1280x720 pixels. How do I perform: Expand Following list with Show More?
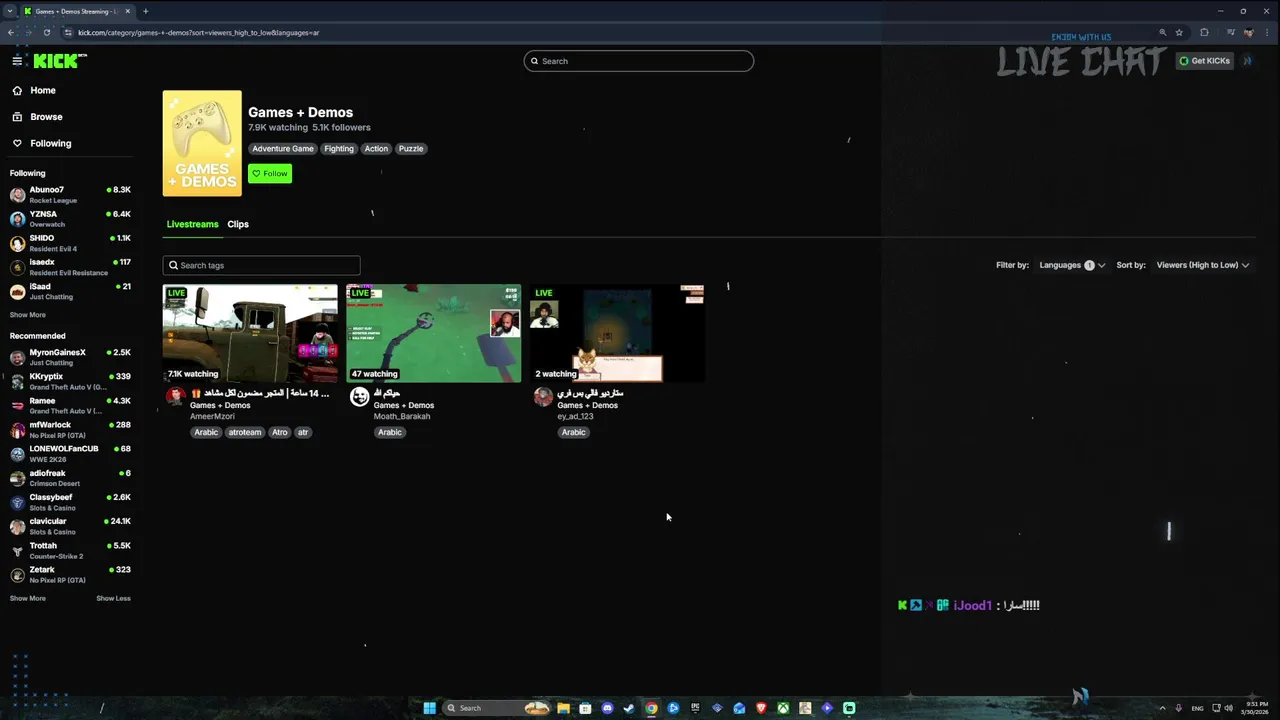pos(28,315)
